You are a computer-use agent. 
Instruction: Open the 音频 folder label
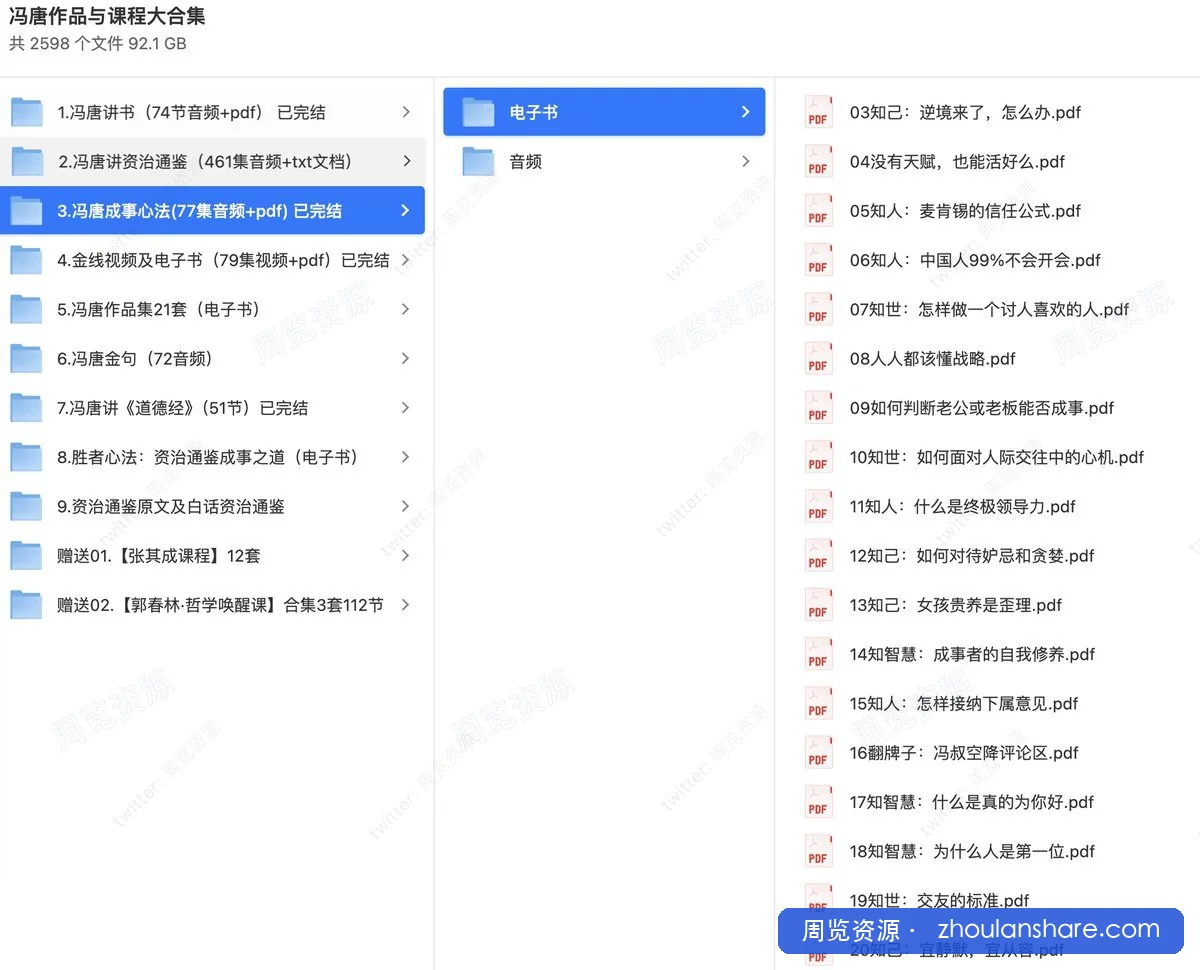click(526, 161)
